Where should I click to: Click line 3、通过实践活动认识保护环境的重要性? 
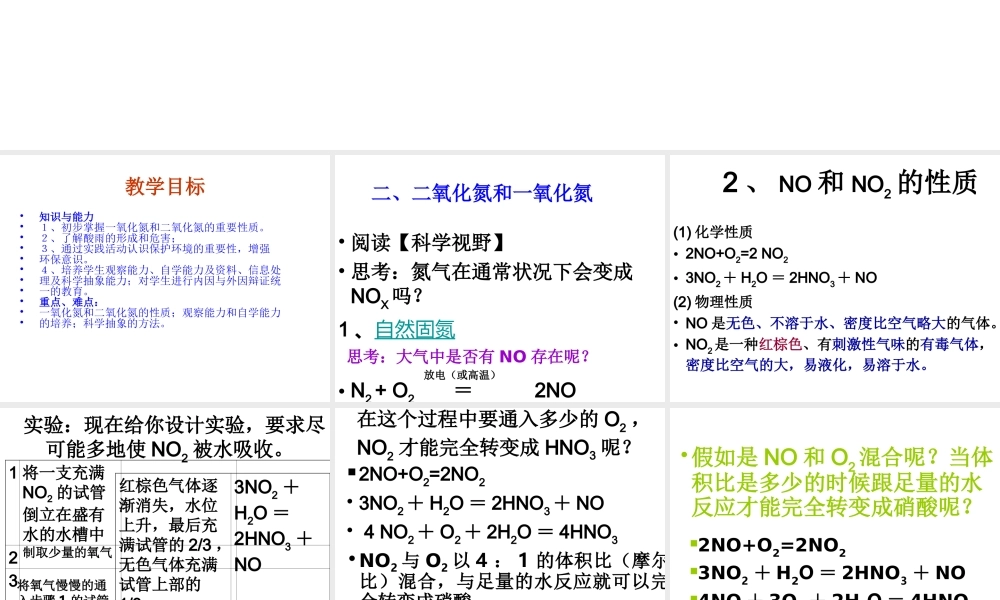coord(155,249)
